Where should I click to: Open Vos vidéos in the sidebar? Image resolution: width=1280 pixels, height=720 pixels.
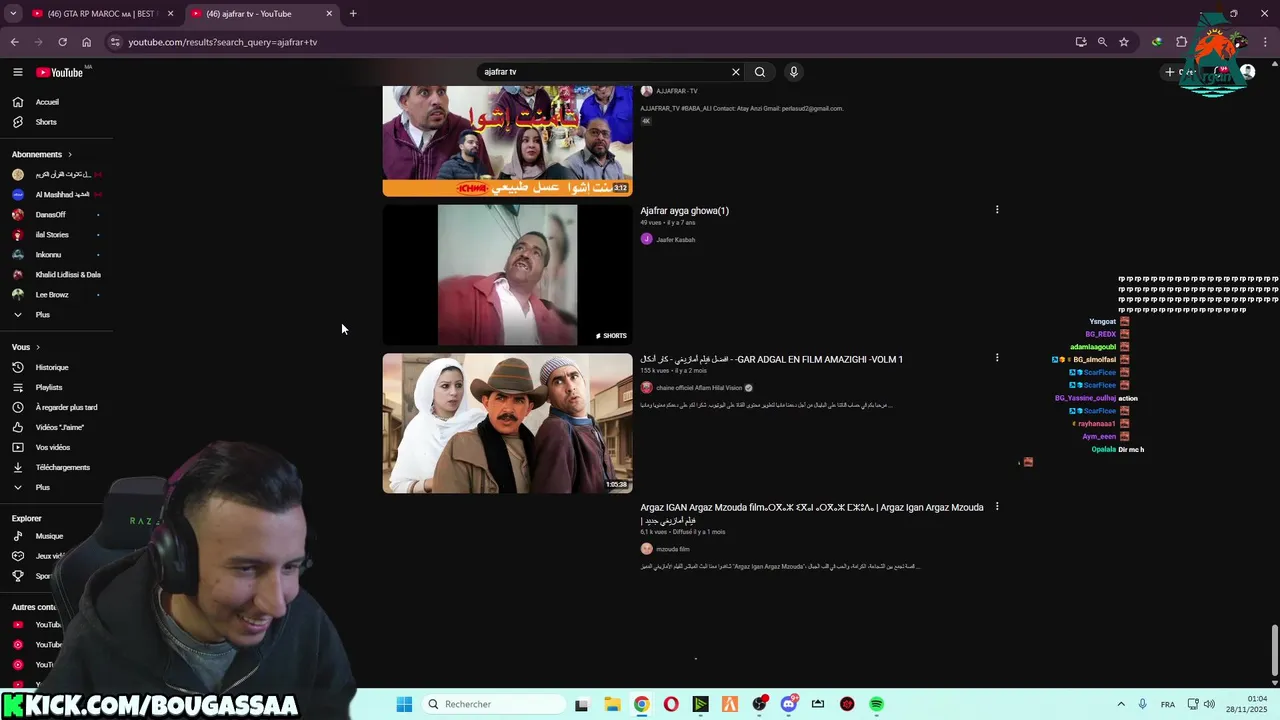[x=53, y=447]
